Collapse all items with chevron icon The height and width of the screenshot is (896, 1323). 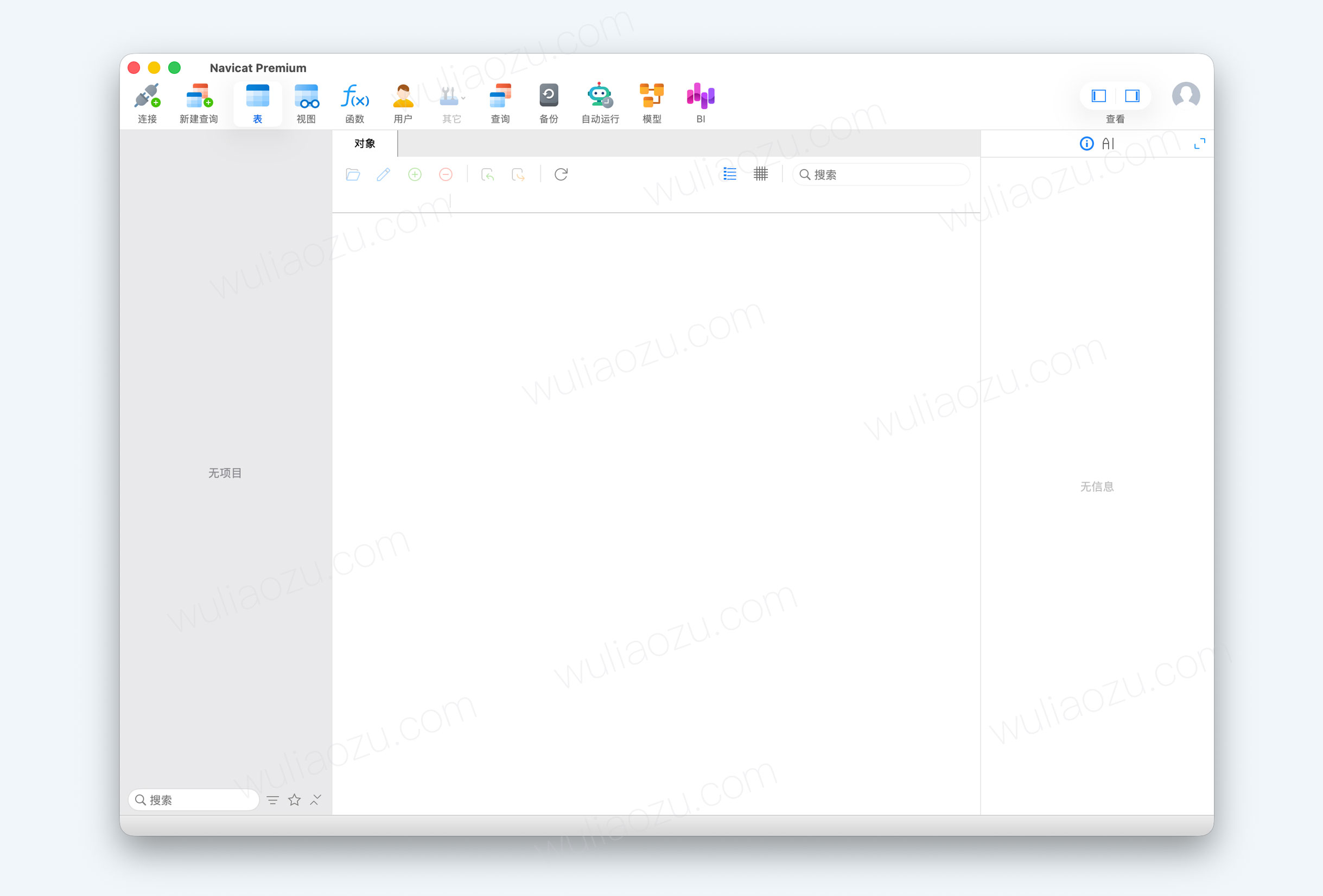tap(315, 801)
